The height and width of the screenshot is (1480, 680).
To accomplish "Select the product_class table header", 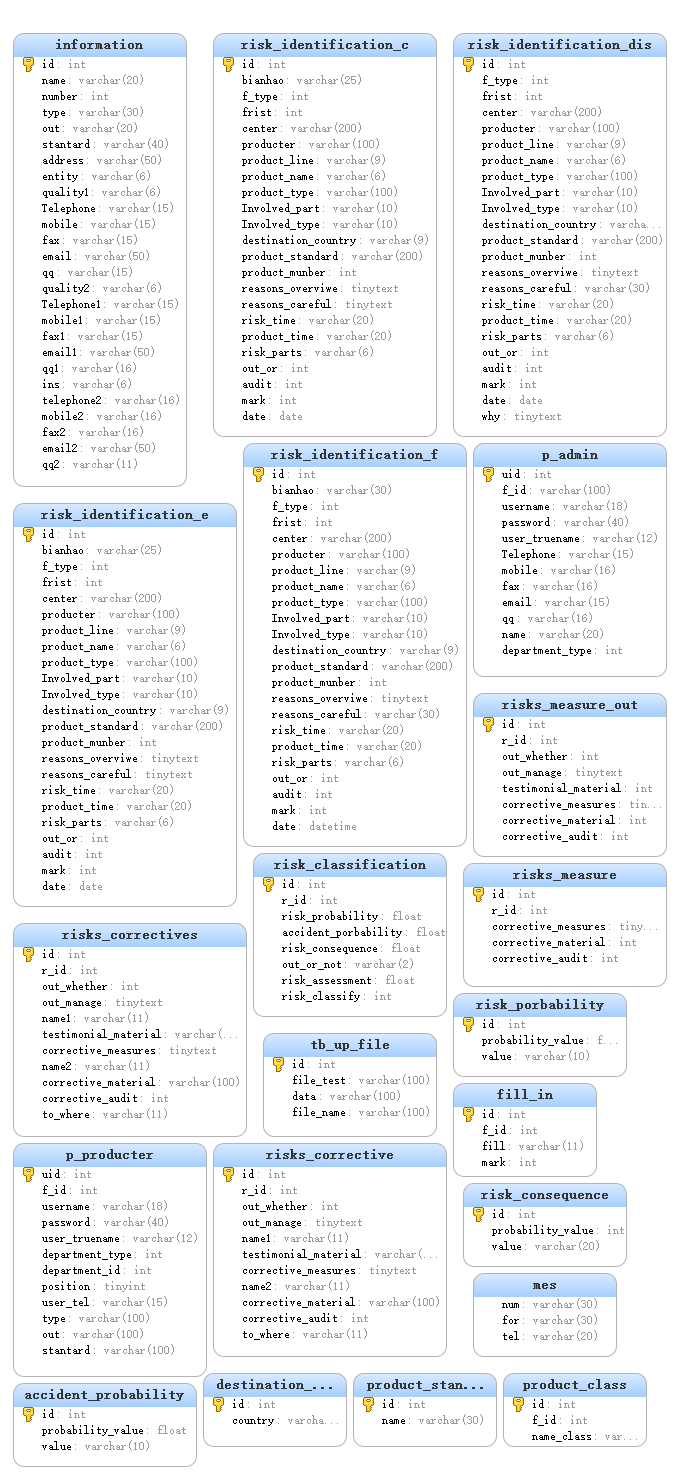I will click(575, 1385).
